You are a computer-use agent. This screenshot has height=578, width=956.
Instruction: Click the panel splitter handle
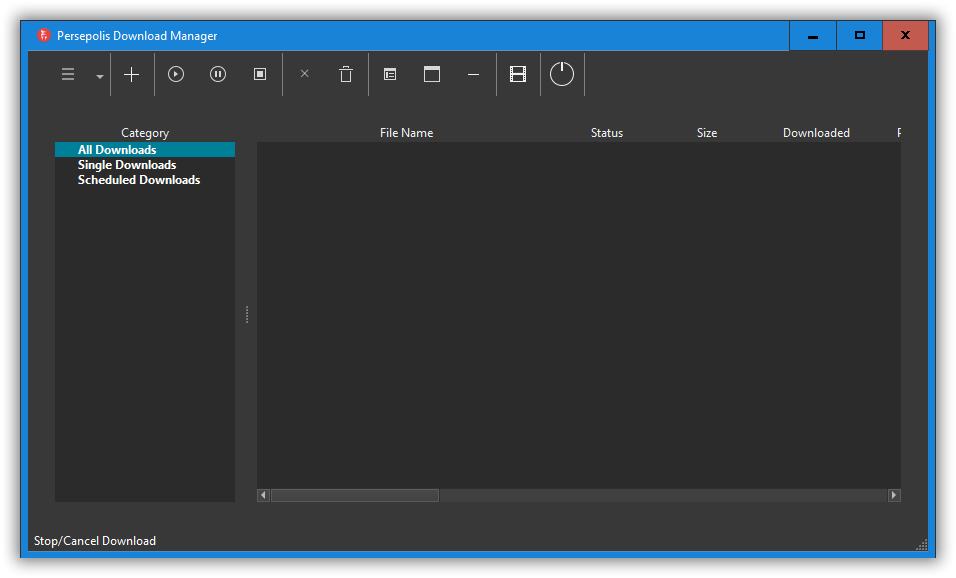pyautogui.click(x=246, y=315)
